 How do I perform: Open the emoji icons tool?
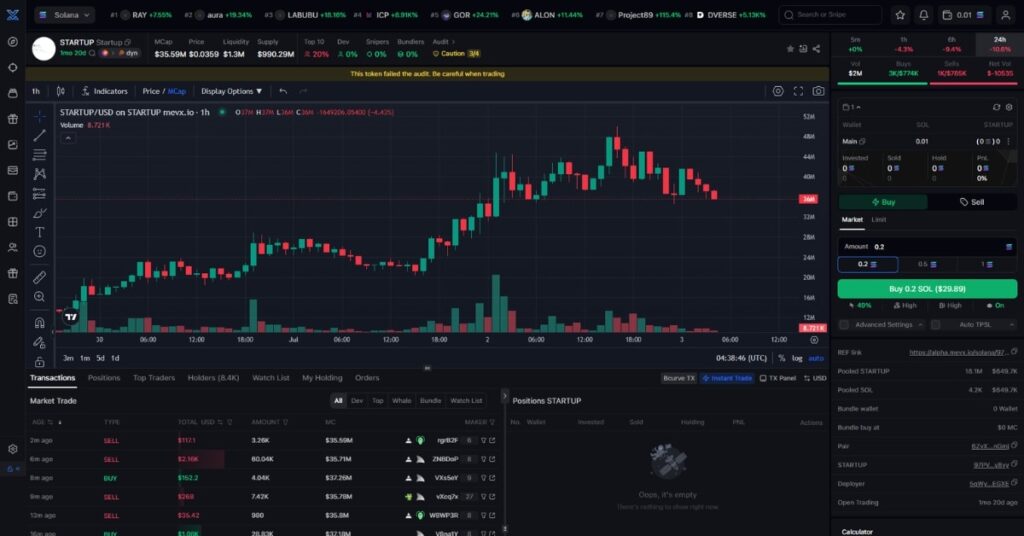tap(40, 251)
